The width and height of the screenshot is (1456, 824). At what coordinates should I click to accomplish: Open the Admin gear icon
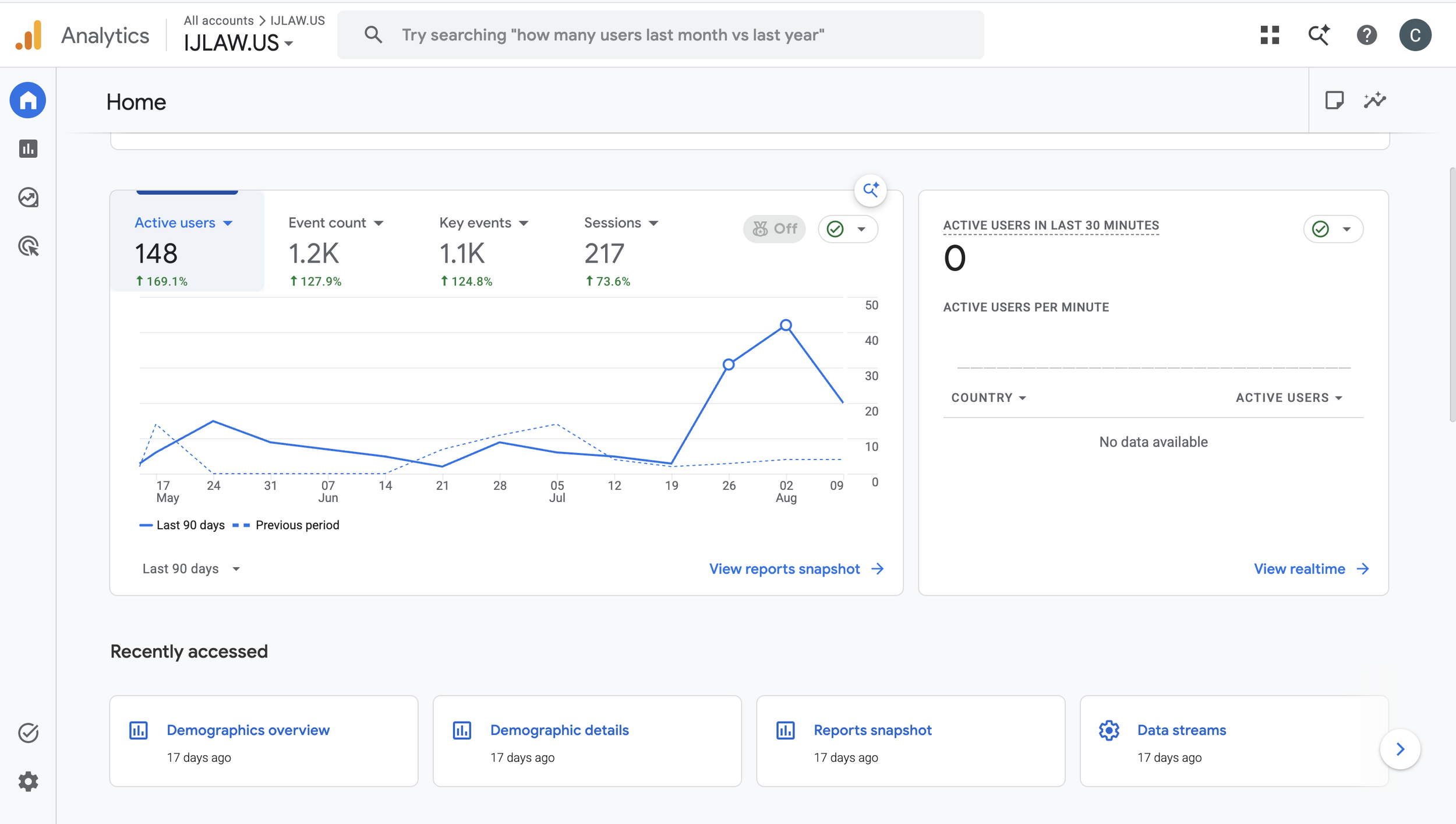28,781
